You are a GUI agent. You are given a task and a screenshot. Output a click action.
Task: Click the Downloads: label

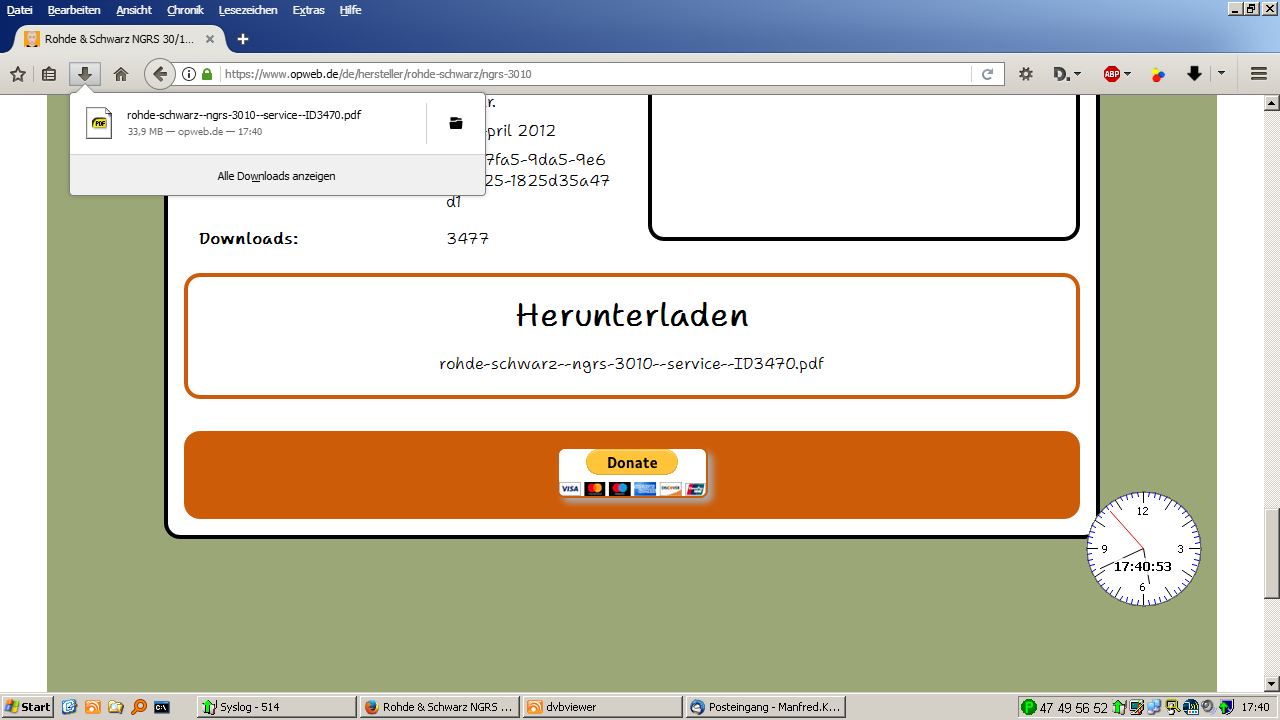pyautogui.click(x=249, y=239)
